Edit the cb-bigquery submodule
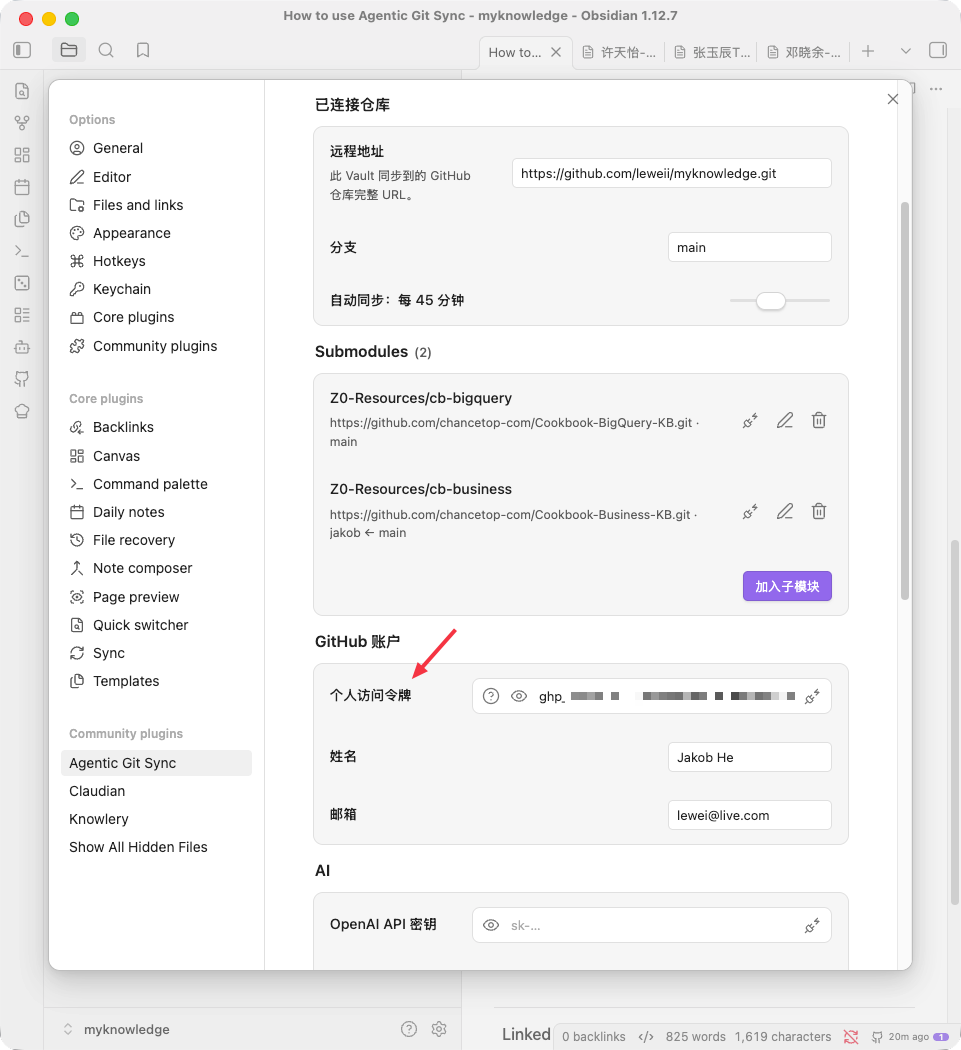The image size is (961, 1050). (x=785, y=421)
